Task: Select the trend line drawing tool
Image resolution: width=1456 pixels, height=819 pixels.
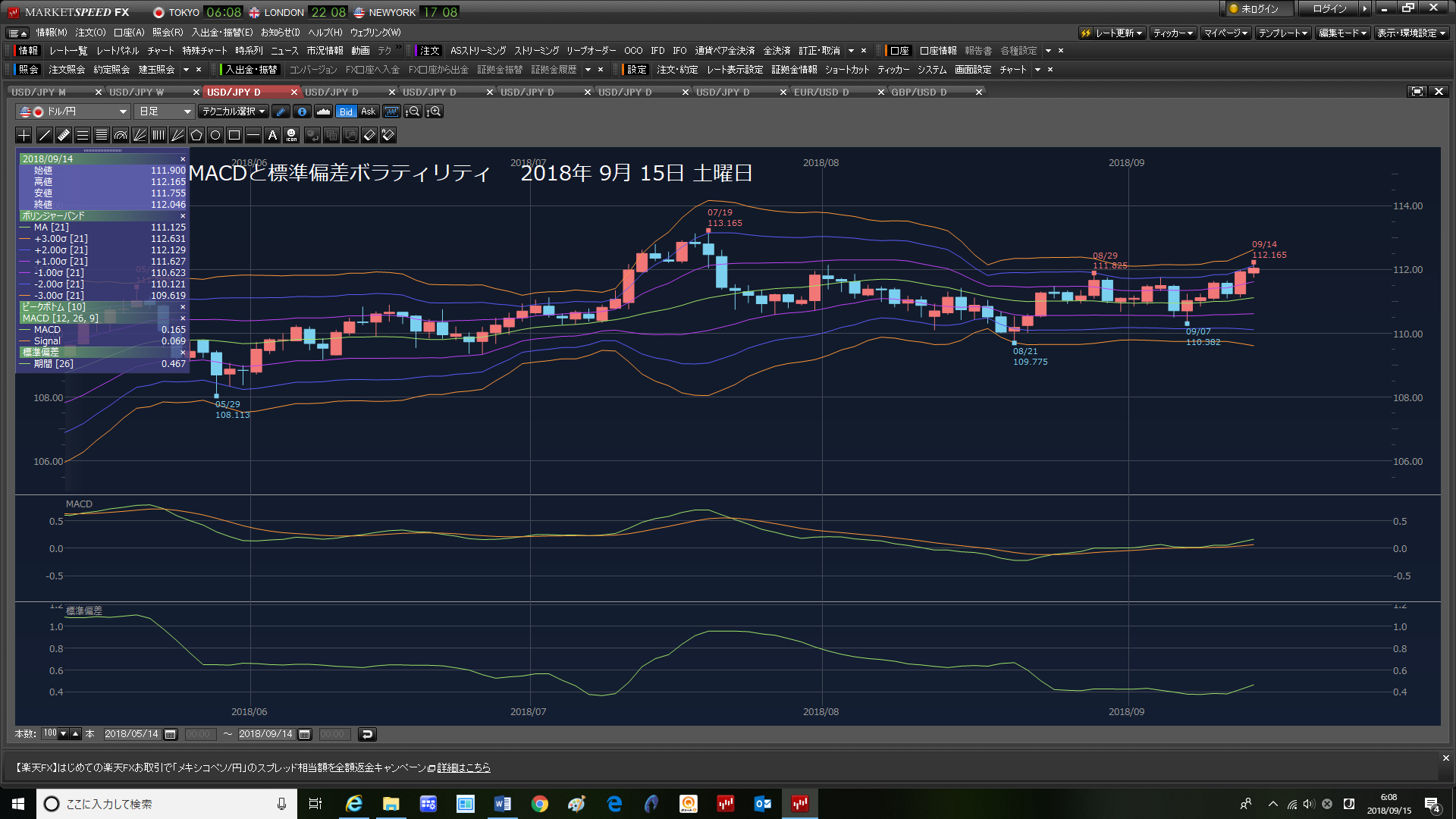Action: click(44, 135)
